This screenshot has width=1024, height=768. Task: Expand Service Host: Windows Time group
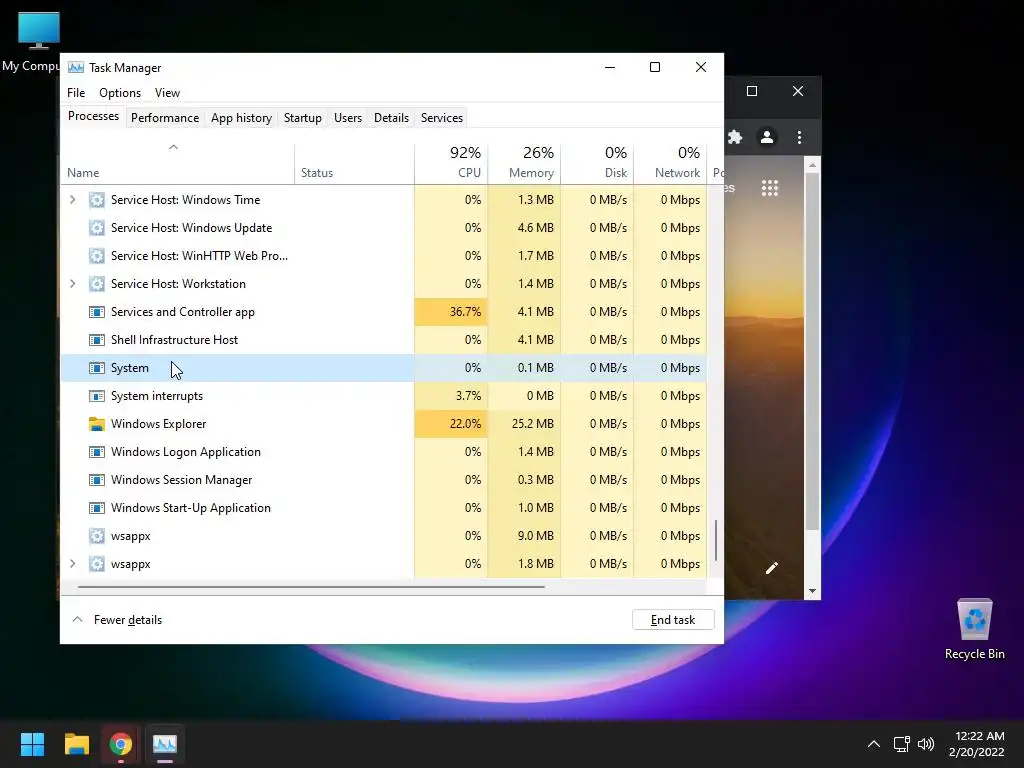(x=72, y=200)
